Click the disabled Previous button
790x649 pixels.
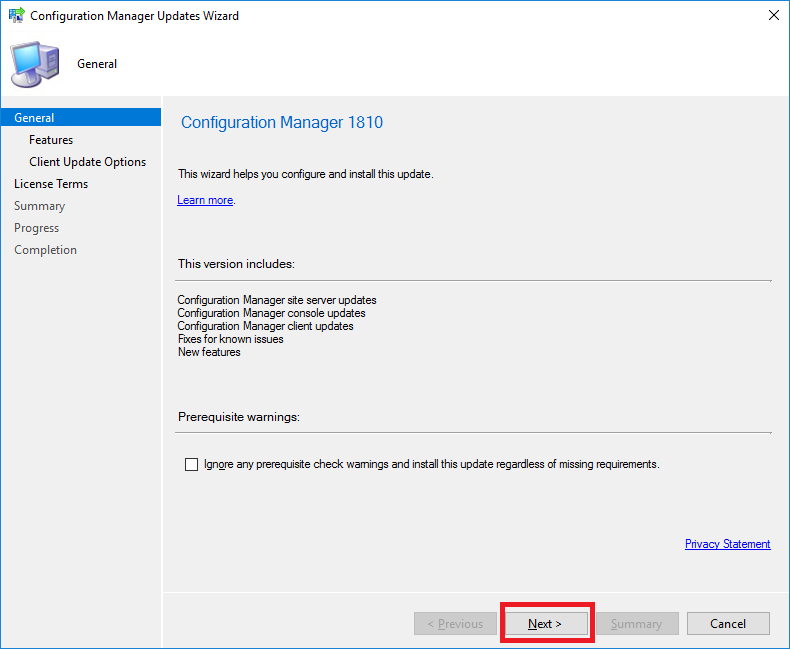455,623
